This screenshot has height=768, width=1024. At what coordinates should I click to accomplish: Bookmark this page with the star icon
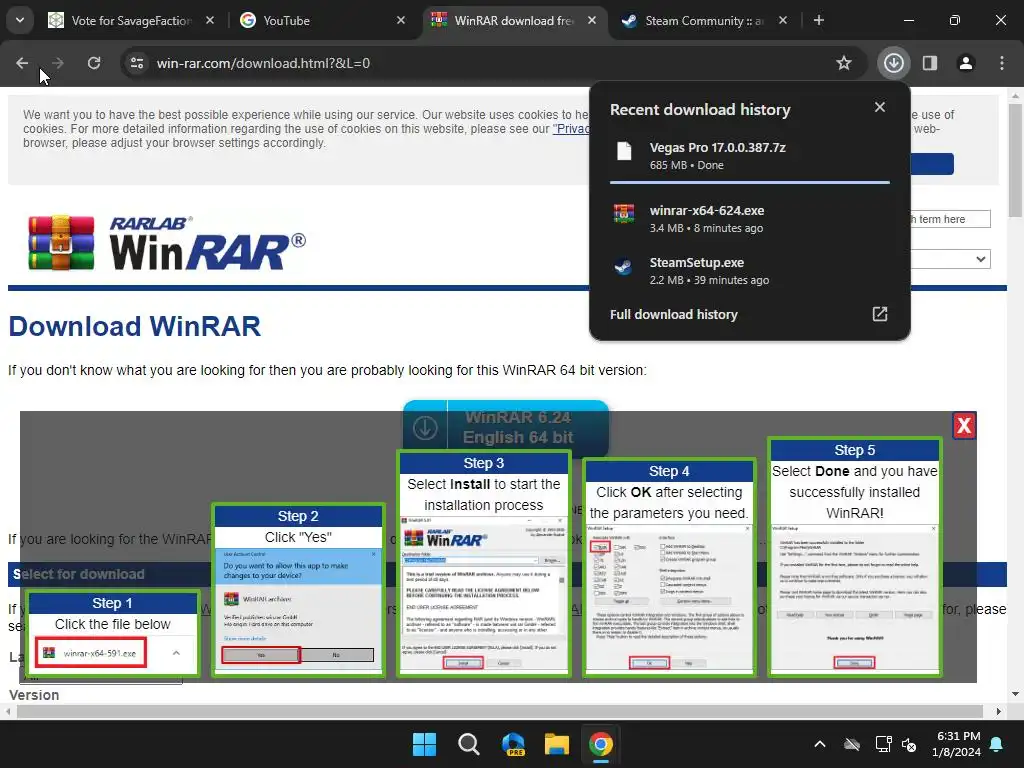click(x=844, y=63)
